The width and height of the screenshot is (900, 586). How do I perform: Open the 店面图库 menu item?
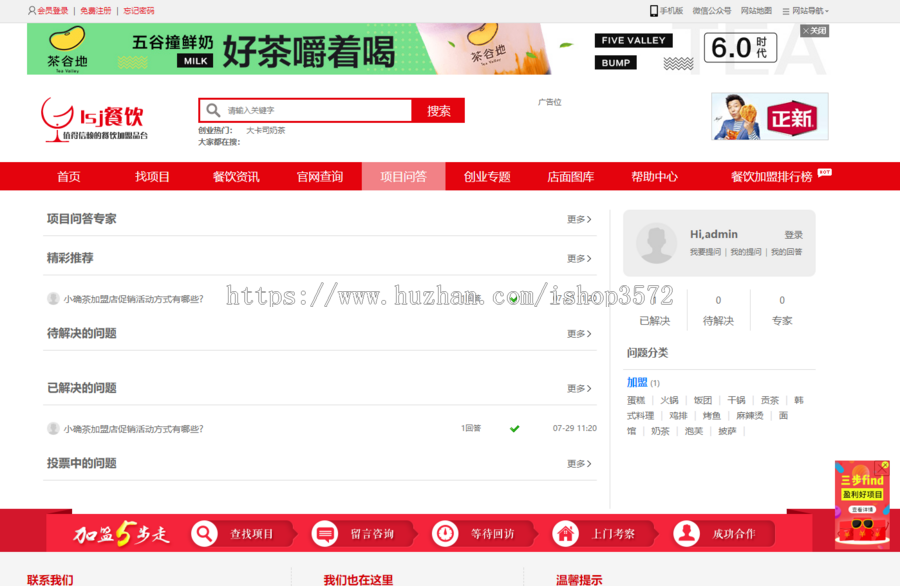pyautogui.click(x=571, y=176)
